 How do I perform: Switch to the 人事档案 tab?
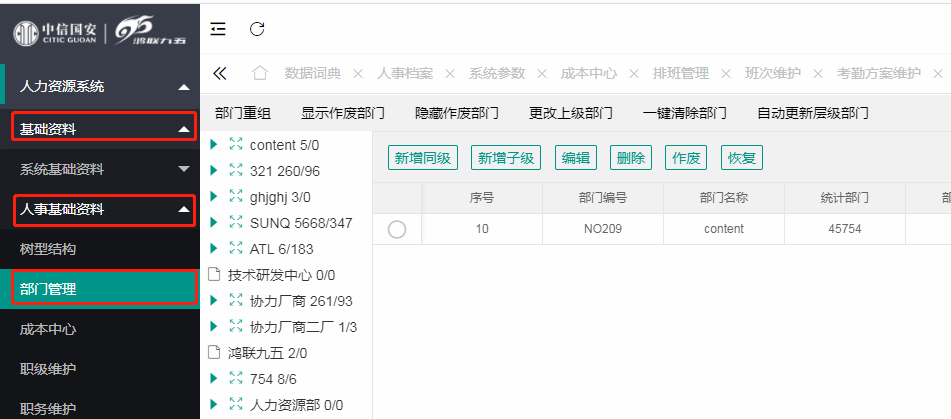tap(405, 74)
